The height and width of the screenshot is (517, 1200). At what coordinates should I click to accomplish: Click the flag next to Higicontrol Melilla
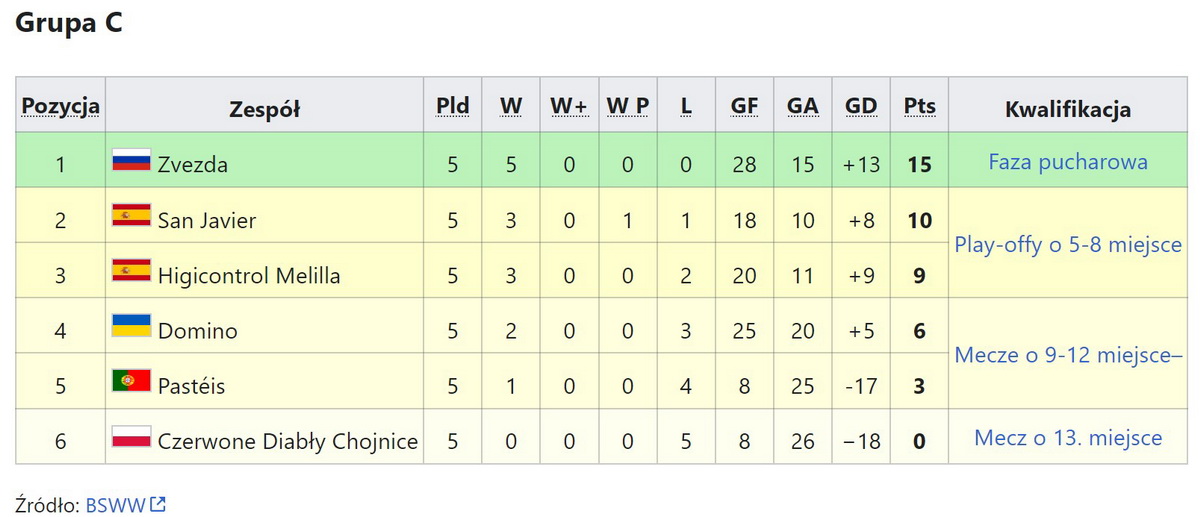click(131, 270)
